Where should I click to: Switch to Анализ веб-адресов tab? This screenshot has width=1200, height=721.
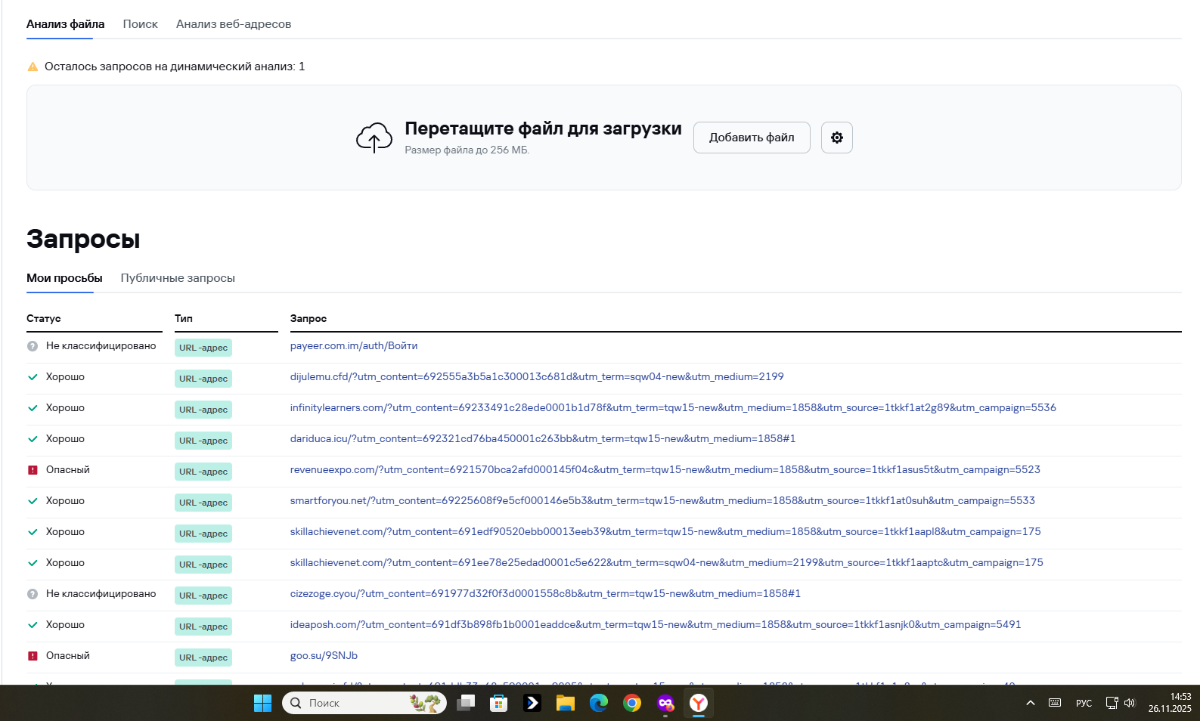point(234,23)
